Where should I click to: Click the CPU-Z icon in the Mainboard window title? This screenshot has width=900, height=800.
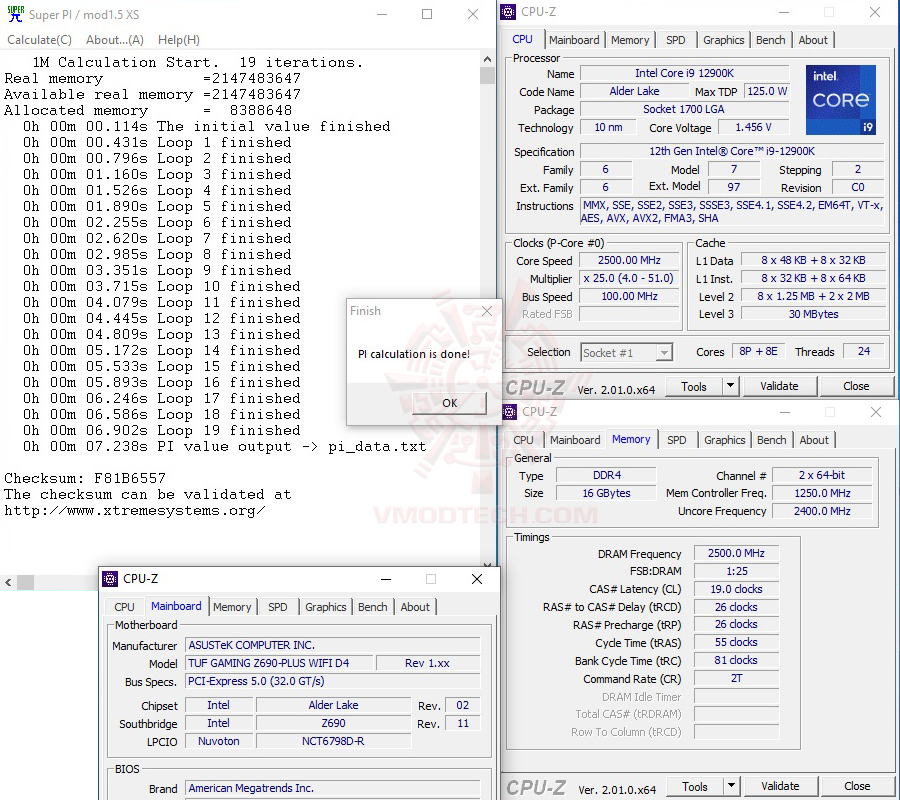[110, 579]
